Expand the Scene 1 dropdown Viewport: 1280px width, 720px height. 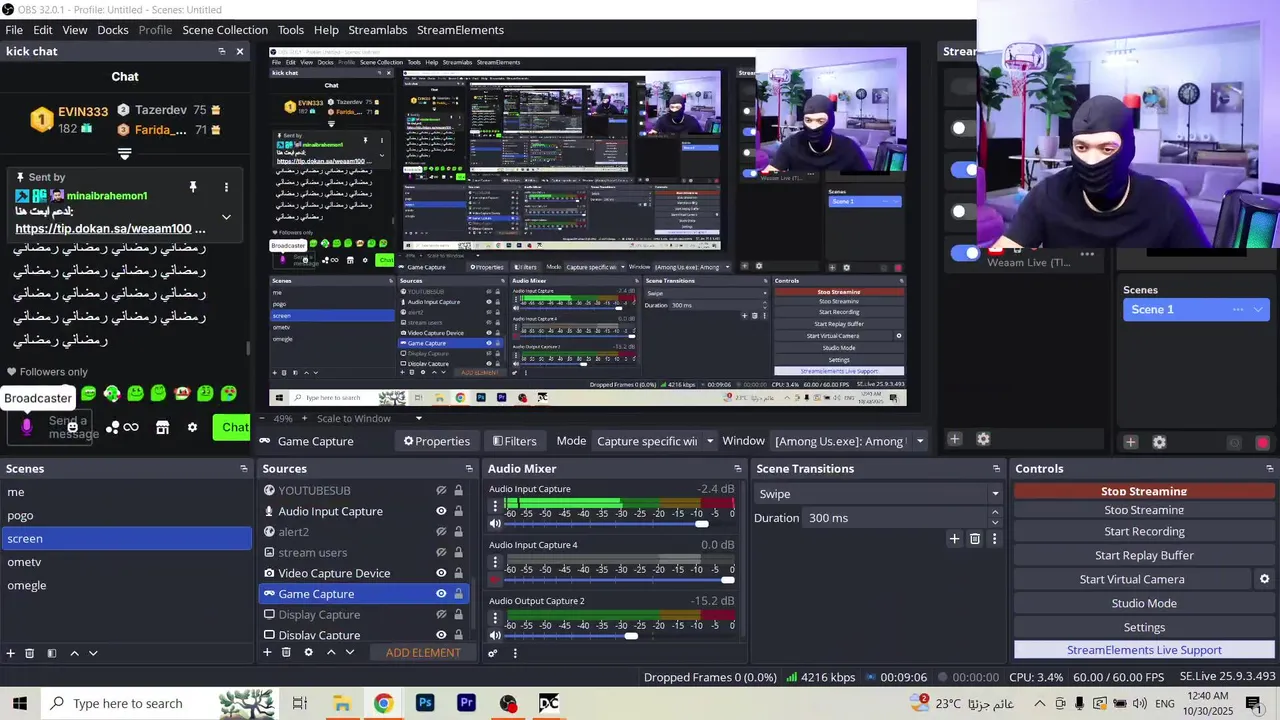pos(1258,310)
